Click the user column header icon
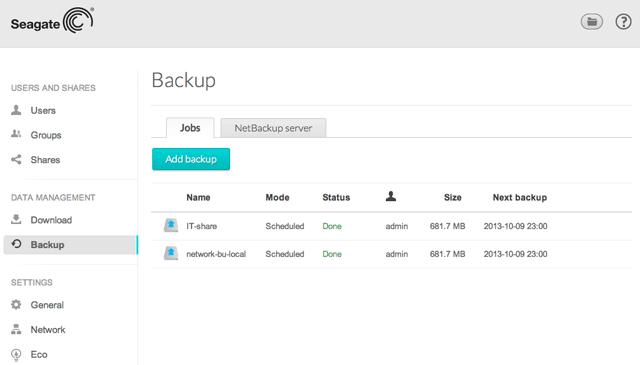The image size is (640, 365). coord(391,197)
